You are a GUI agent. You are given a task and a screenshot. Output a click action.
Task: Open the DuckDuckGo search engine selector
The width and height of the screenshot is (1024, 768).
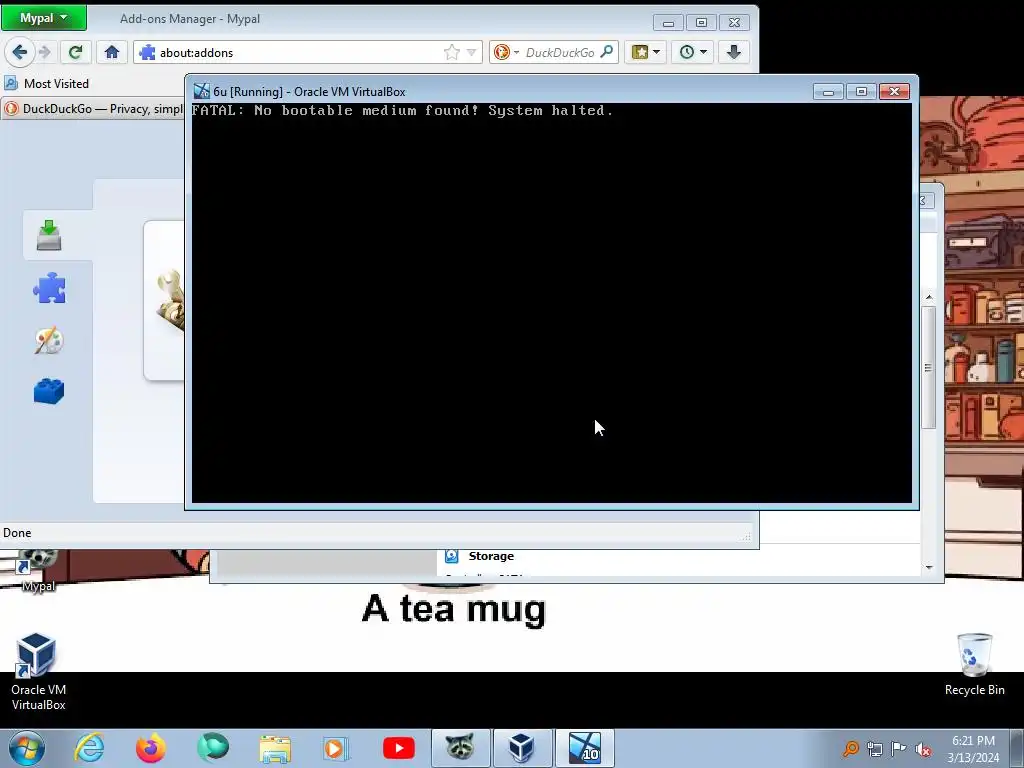507,52
